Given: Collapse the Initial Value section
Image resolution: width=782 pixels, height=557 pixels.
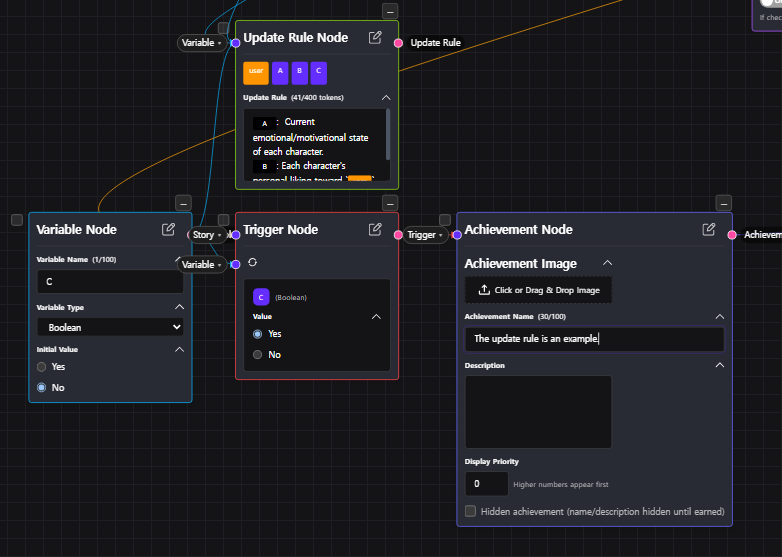Looking at the screenshot, I should click(180, 350).
